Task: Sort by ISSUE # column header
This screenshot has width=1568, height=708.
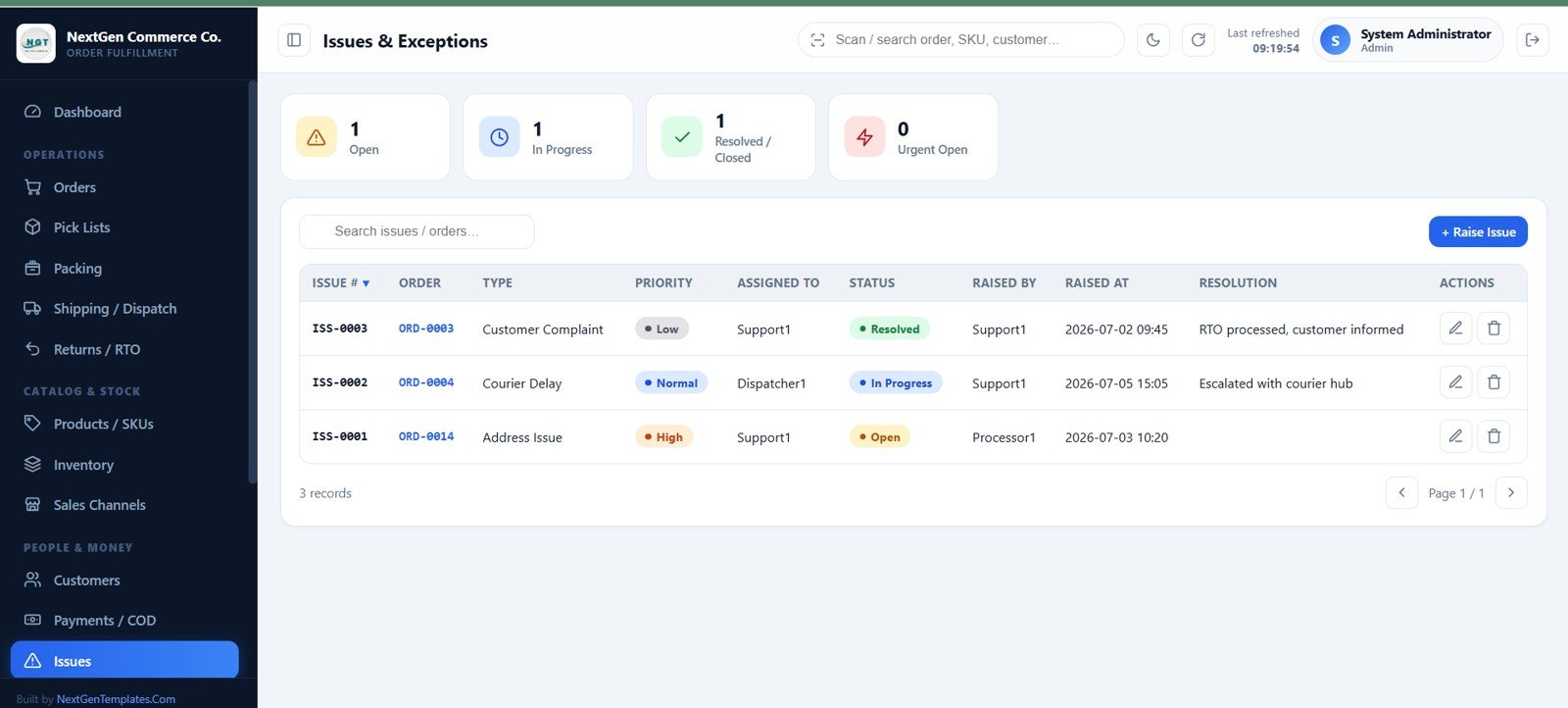Action: point(341,282)
